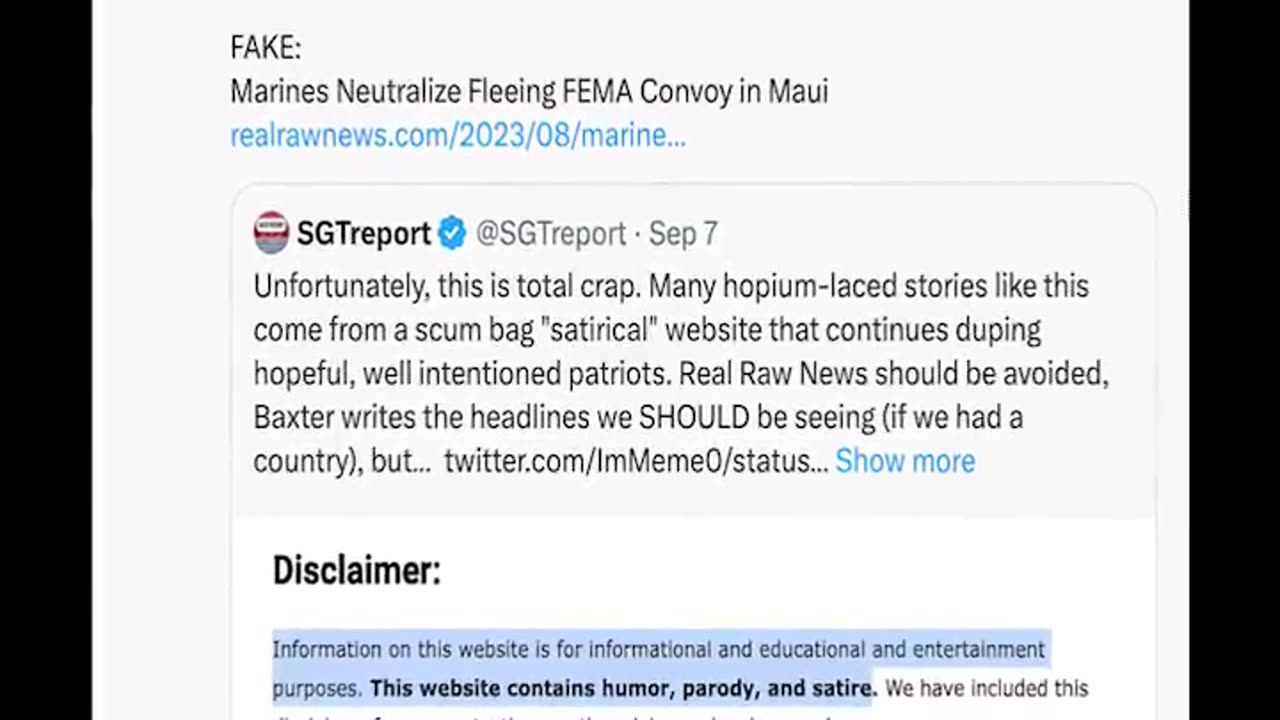Follow the twitter.com/ImMeme0/status link
The width and height of the screenshot is (1280, 720).
[x=636, y=461]
